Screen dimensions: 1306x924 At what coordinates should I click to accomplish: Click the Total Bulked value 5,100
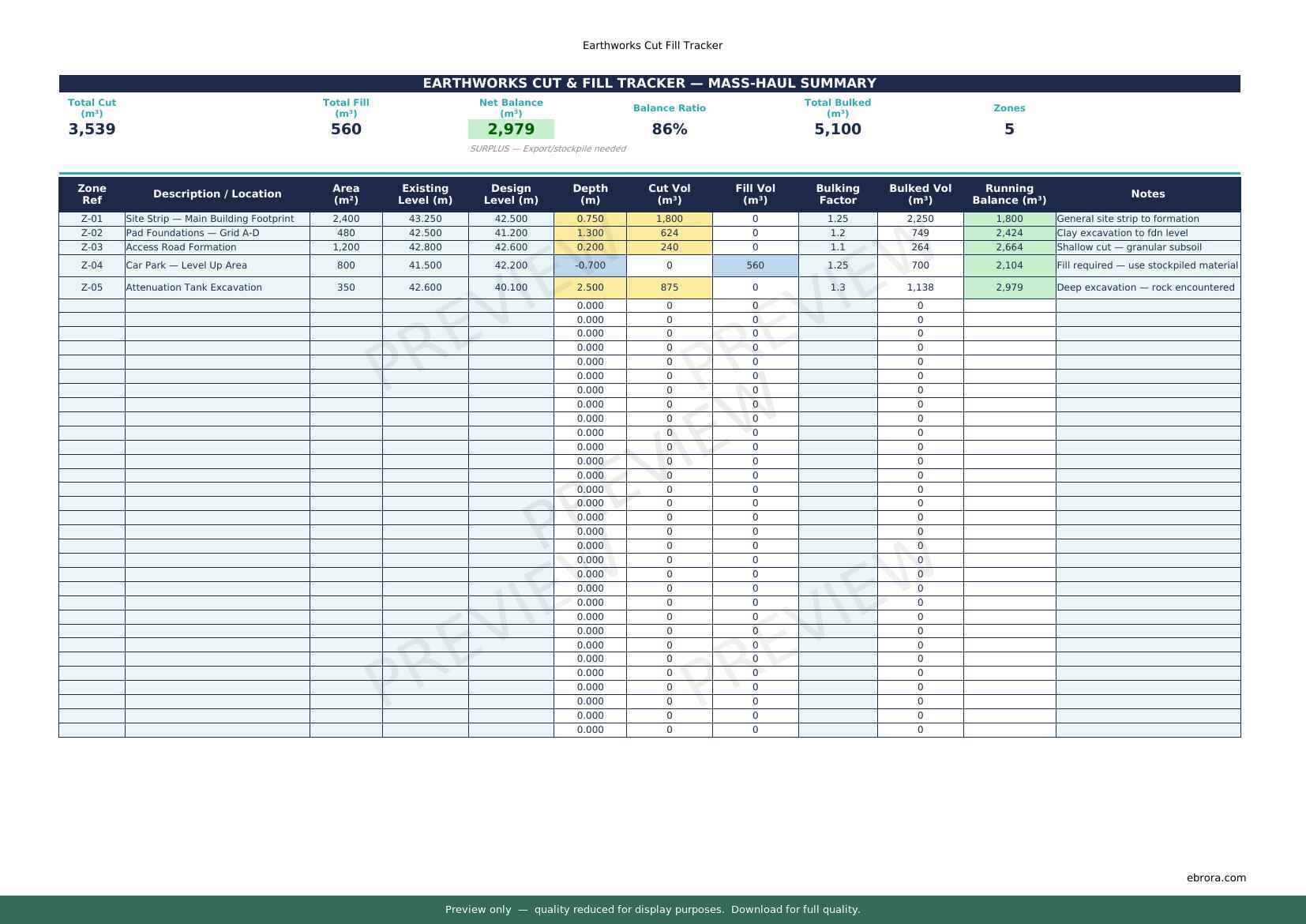coord(837,130)
